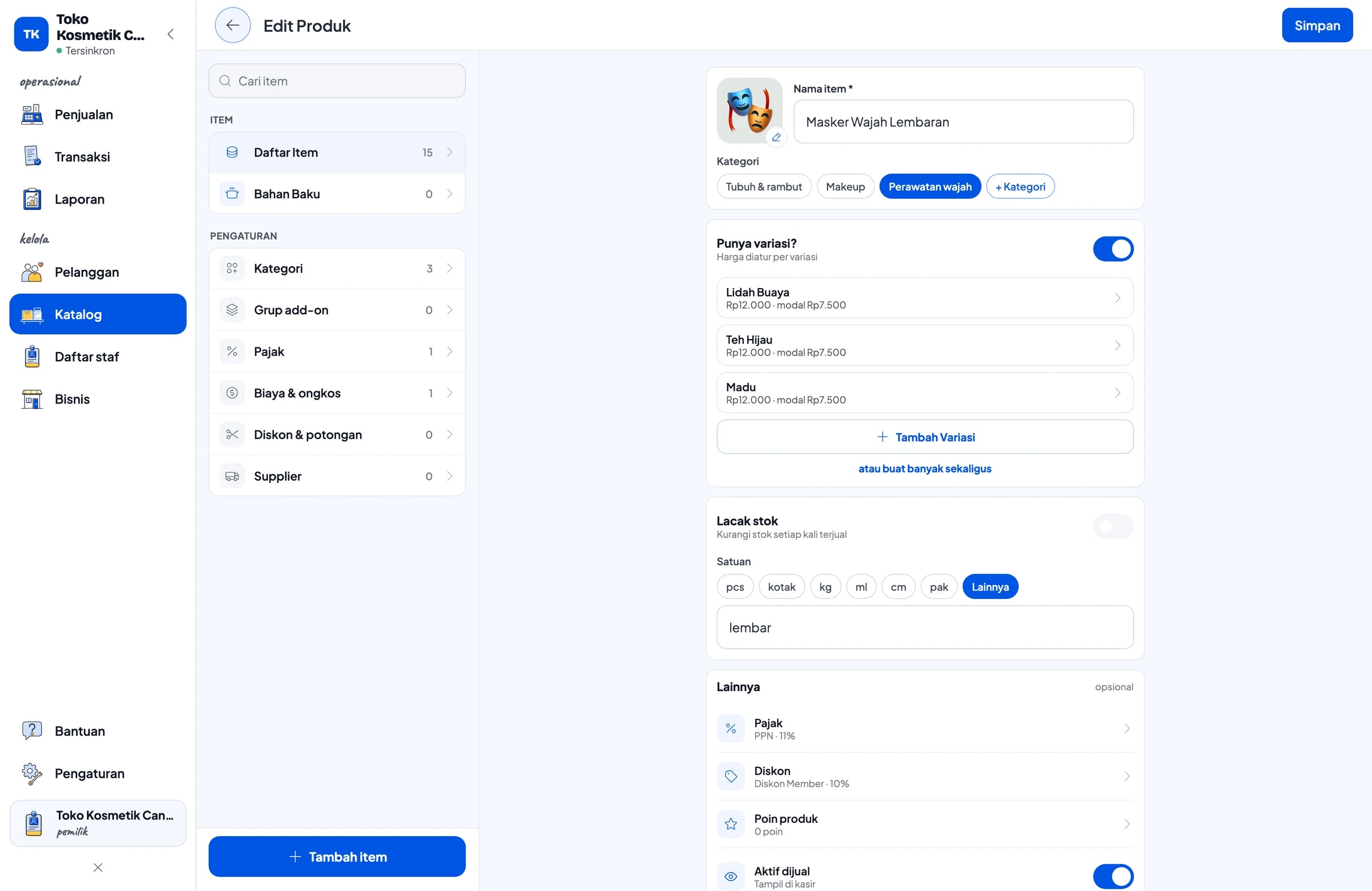Go to Pelanggan section
The image size is (1372, 891).
98,272
